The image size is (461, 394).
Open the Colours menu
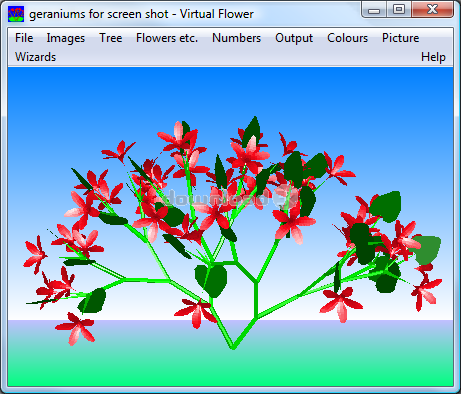click(347, 38)
